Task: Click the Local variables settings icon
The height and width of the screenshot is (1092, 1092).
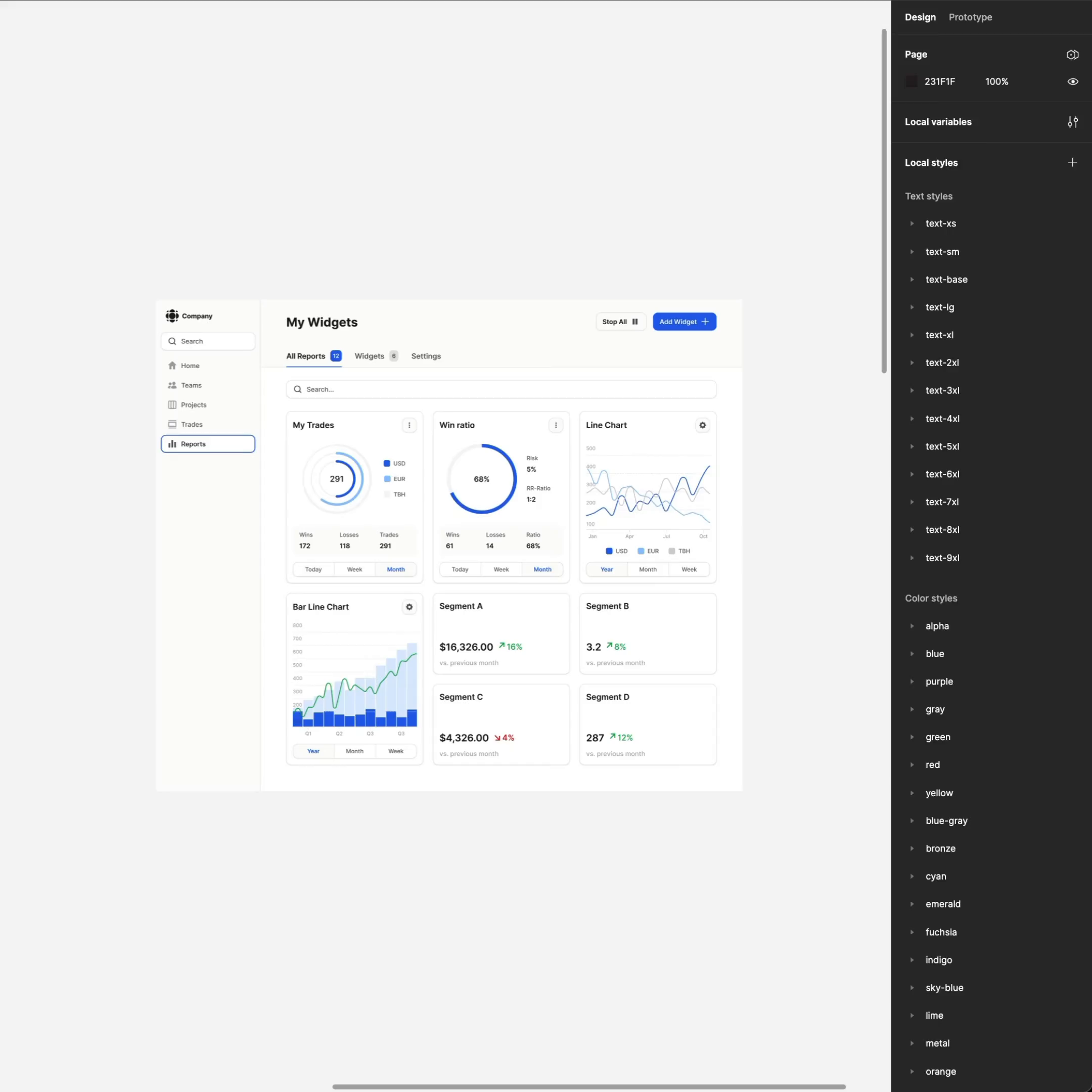Action: click(x=1073, y=122)
